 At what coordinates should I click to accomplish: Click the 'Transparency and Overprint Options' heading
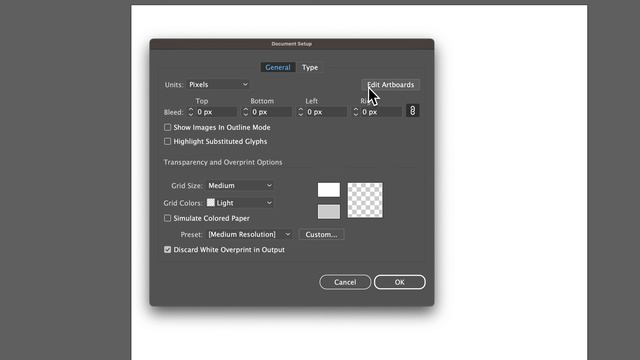223,162
